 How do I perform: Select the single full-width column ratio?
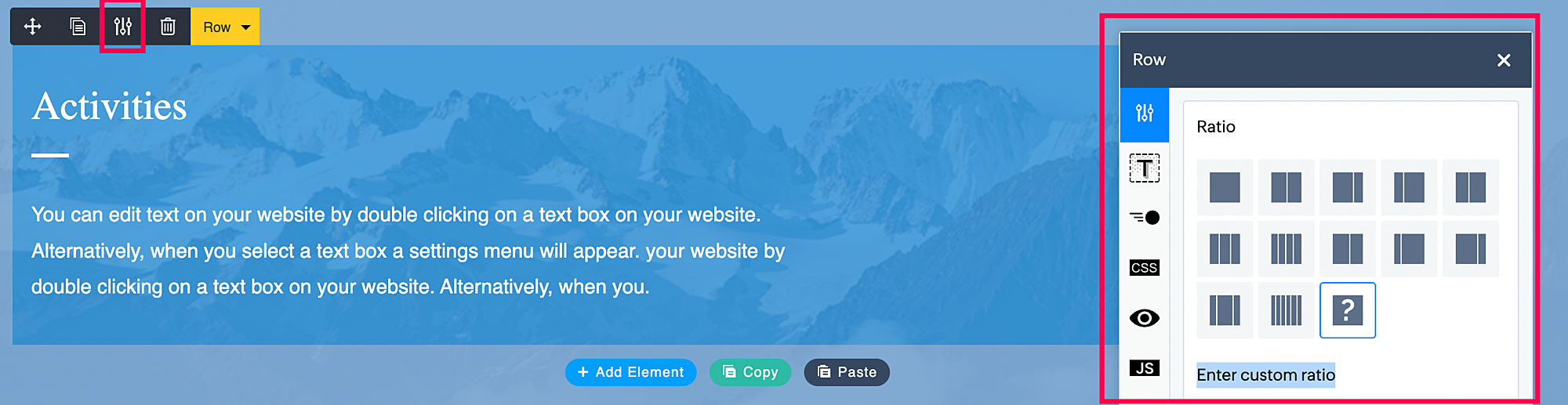point(1225,187)
